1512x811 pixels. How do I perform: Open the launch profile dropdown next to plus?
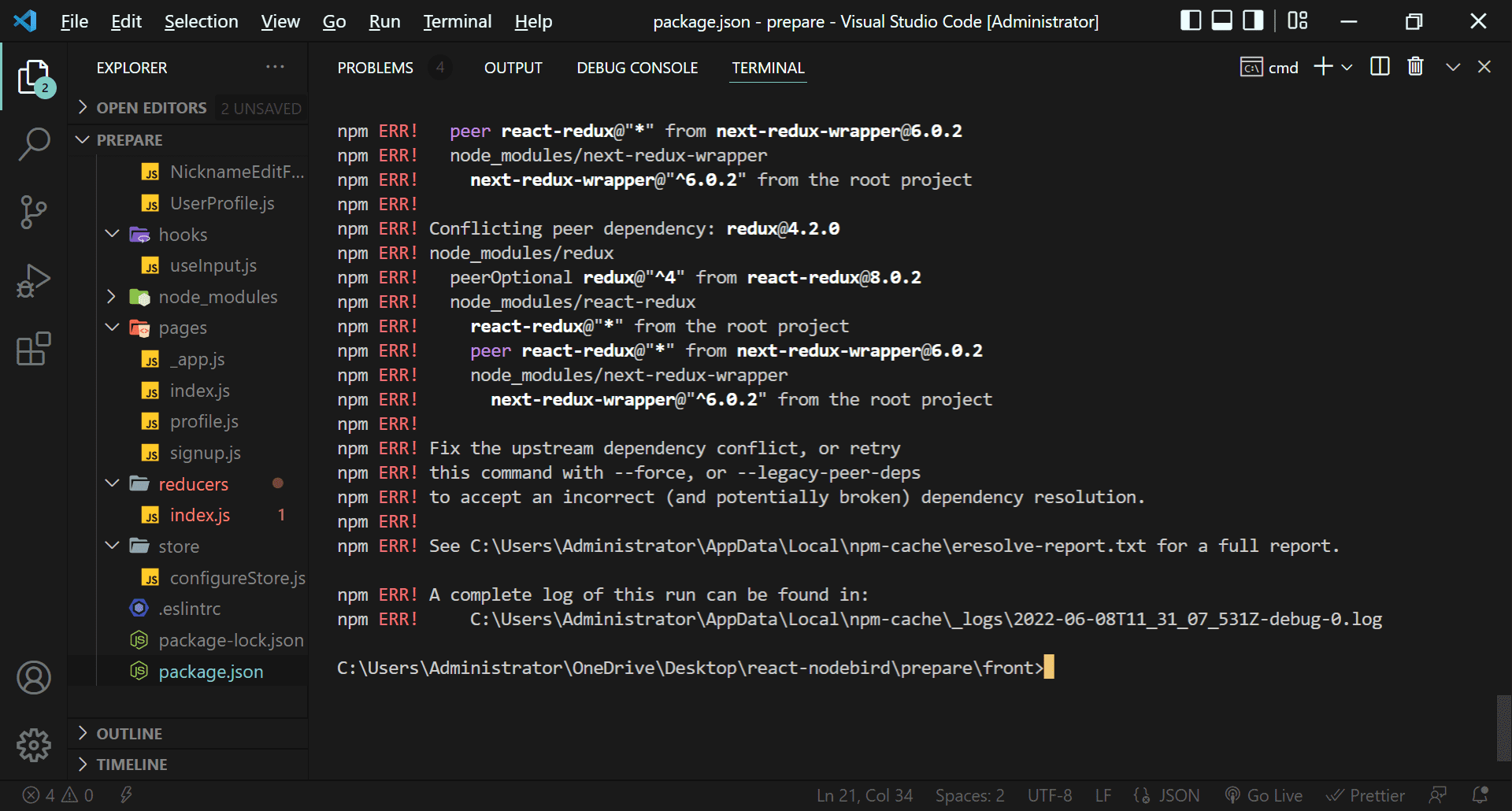[x=1347, y=68]
